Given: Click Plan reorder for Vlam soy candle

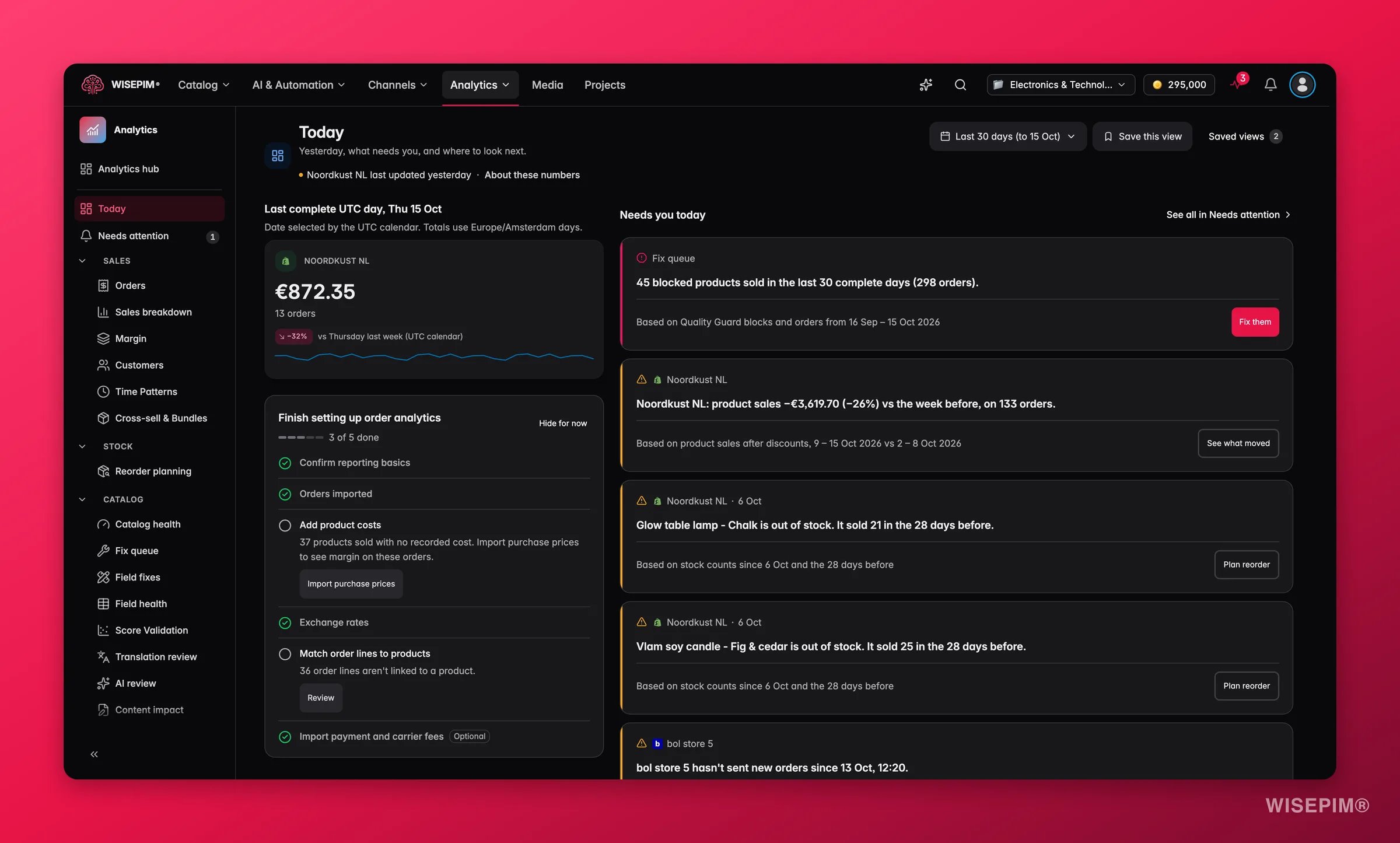Looking at the screenshot, I should tap(1247, 686).
